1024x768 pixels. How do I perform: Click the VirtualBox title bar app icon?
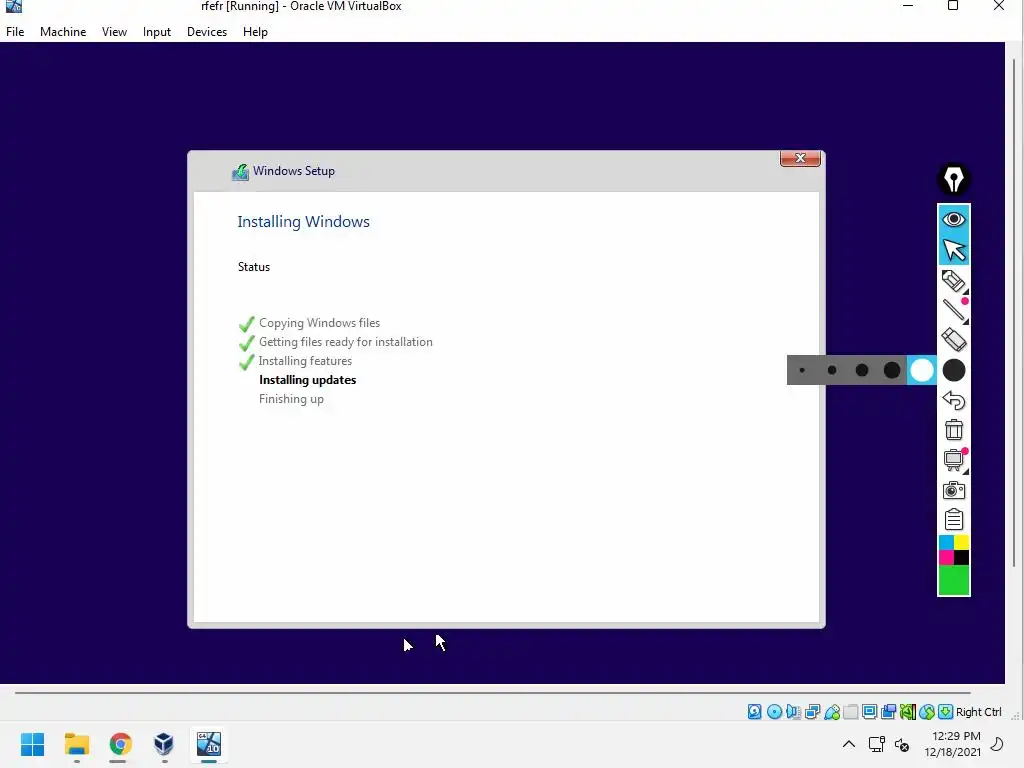[14, 7]
